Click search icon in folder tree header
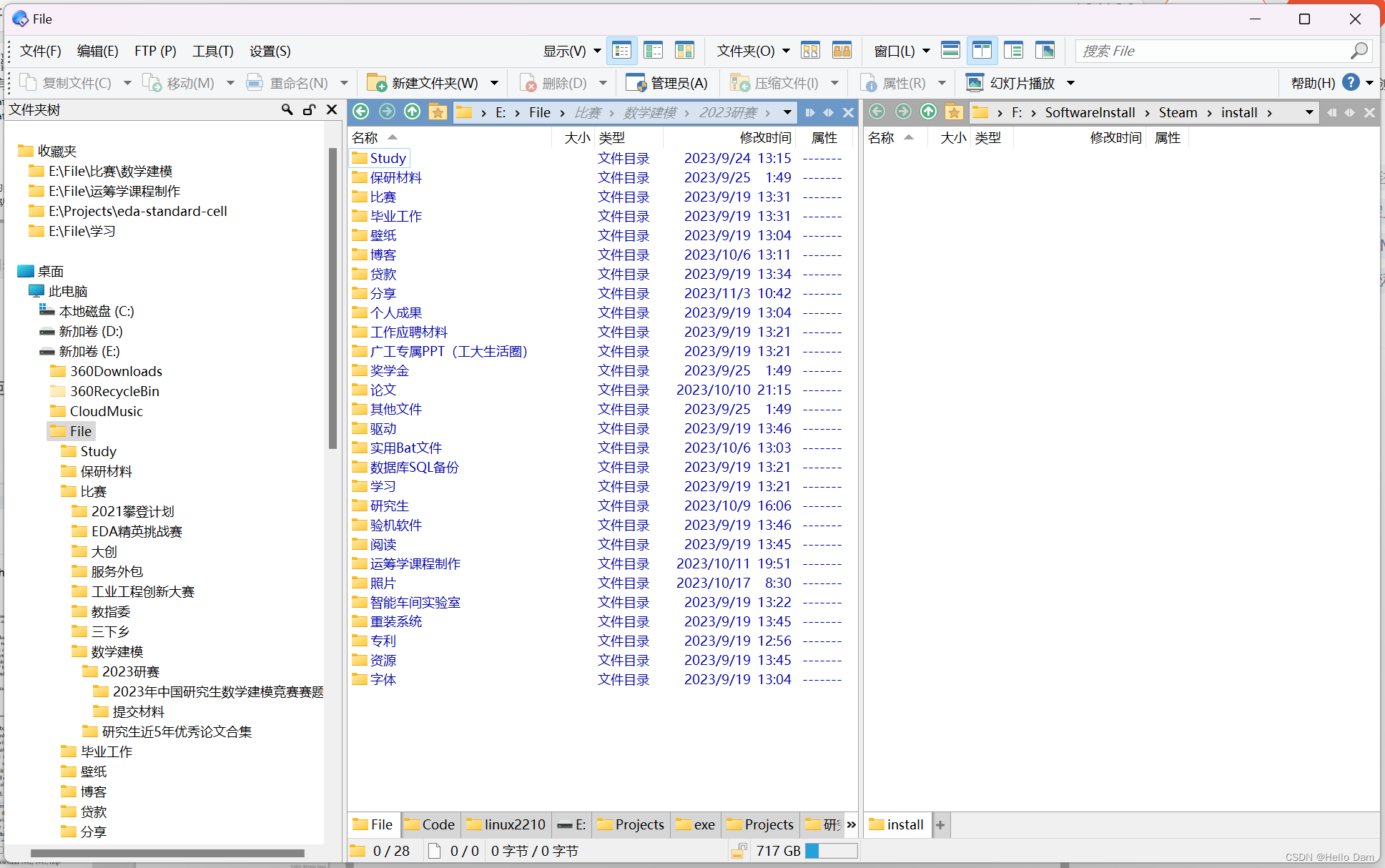Image resolution: width=1385 pixels, height=868 pixels. coord(287,109)
